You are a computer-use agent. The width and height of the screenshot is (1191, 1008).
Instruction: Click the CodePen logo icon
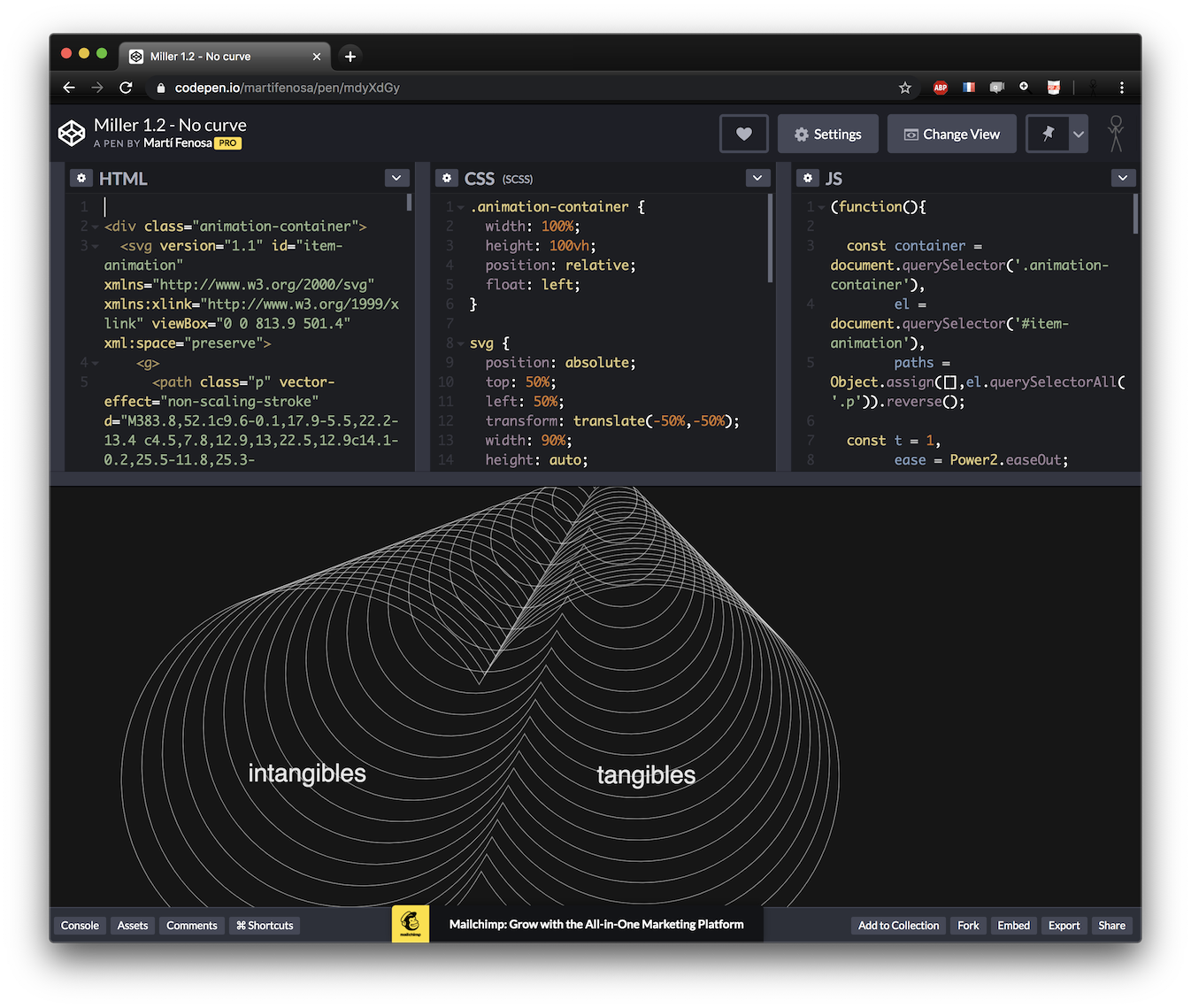[72, 133]
